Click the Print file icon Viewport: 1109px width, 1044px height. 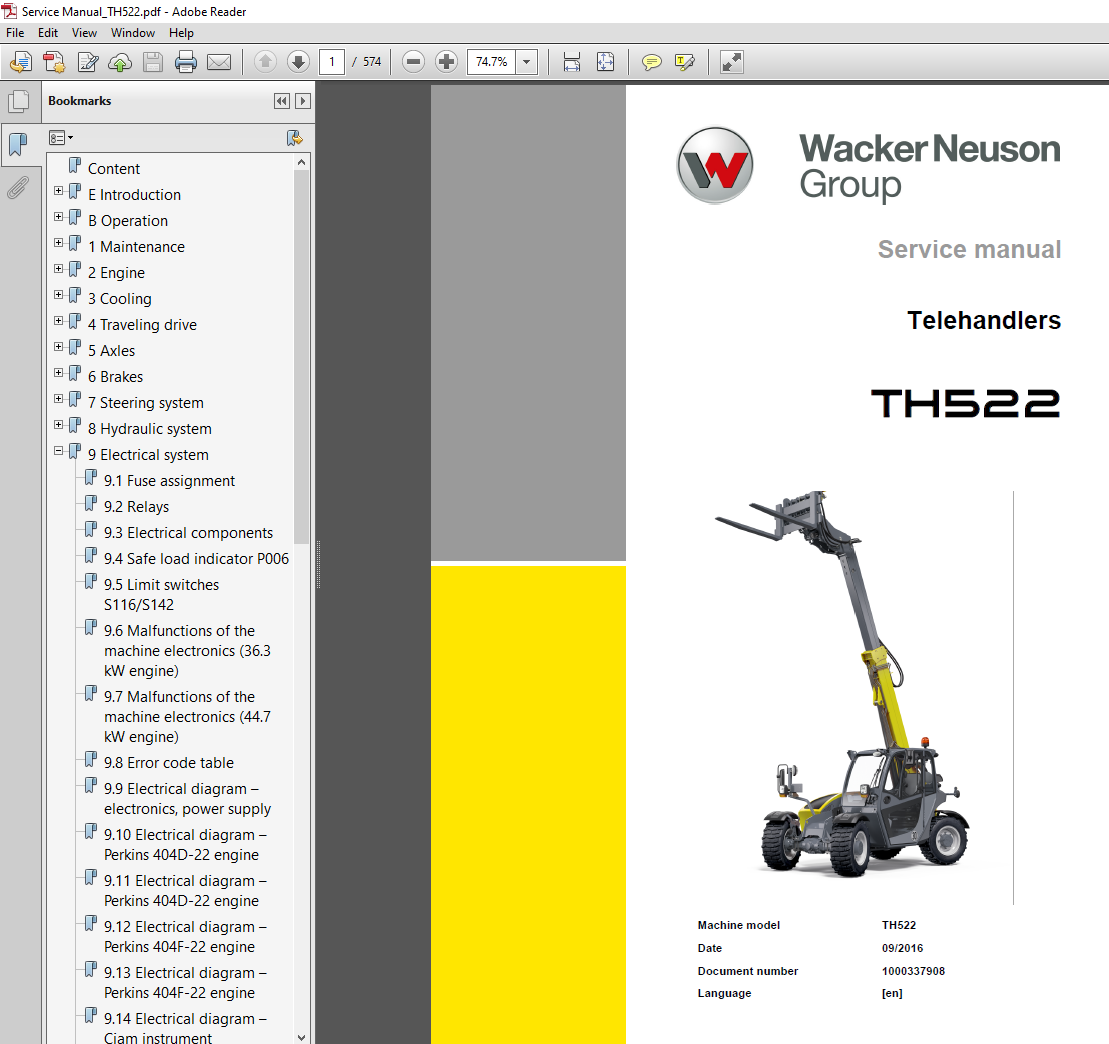185,62
